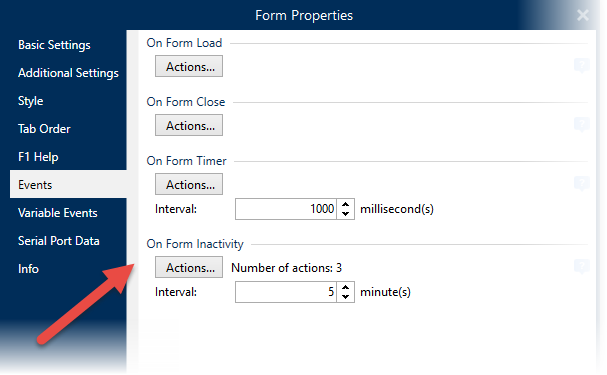The height and width of the screenshot is (375, 607).
Task: Decrease the timer interval milliseconds value
Action: point(346,214)
